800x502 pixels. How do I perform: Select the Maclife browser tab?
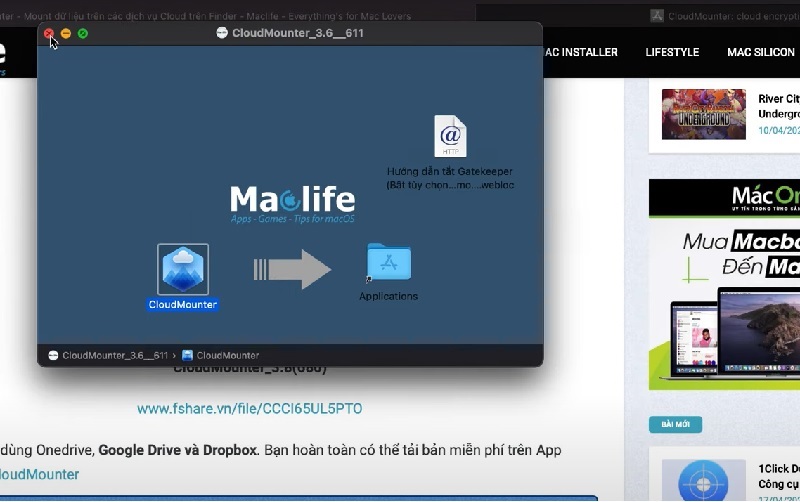(x=205, y=16)
